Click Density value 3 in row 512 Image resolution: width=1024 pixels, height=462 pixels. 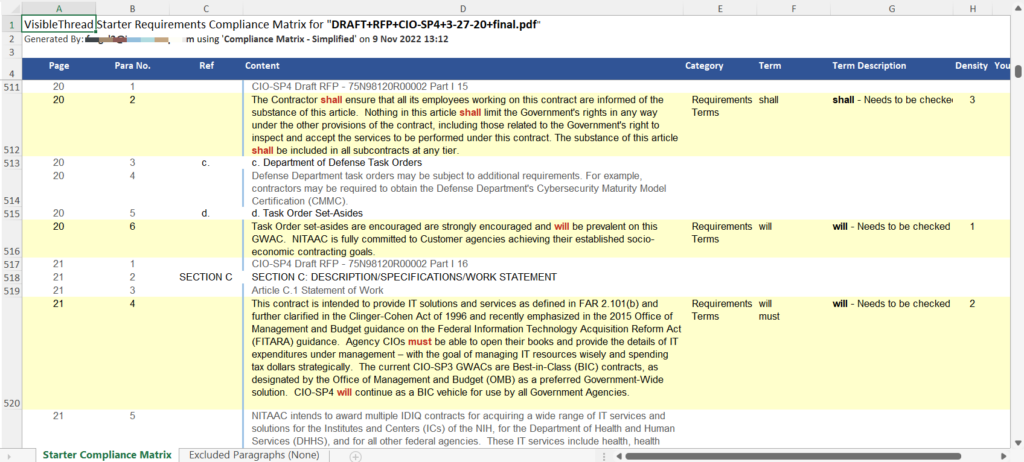[972, 124]
